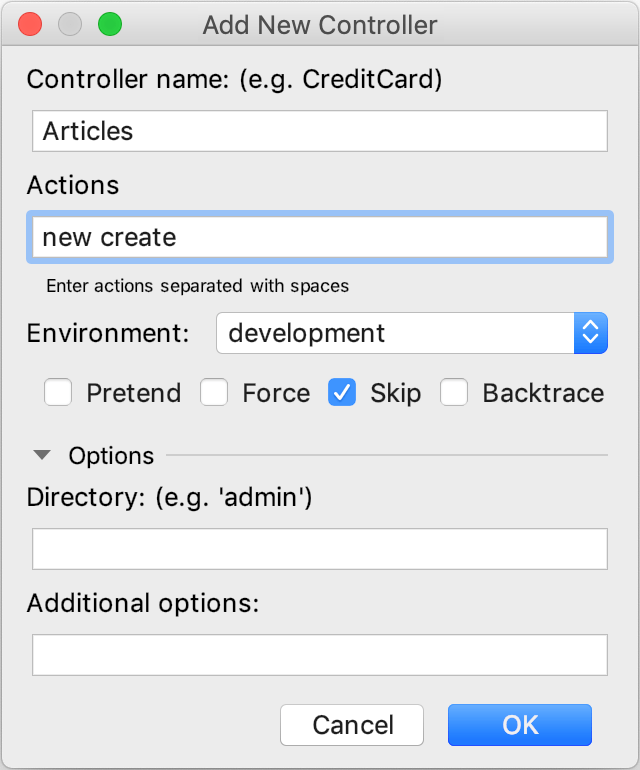Open the Environment dropdown showing development
This screenshot has height=770, width=640.
click(411, 333)
